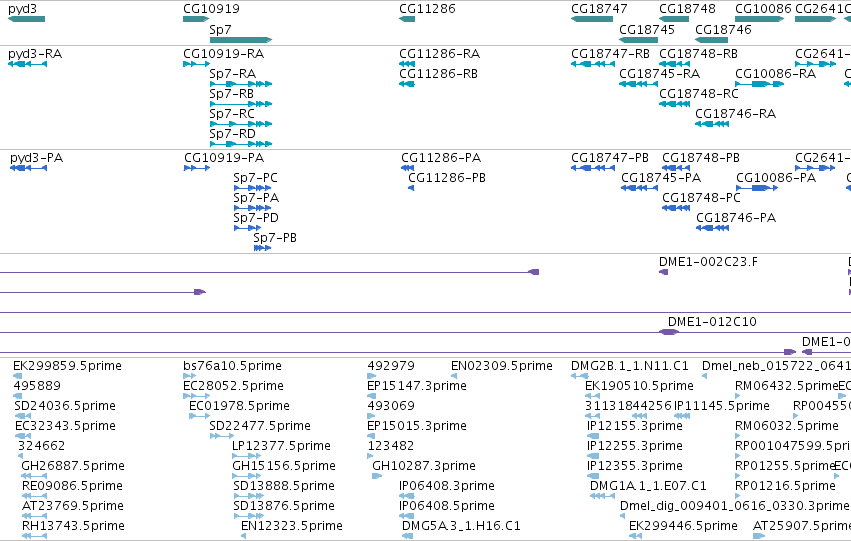Image resolution: width=851 pixels, height=541 pixels.
Task: Click EST GH26887.5prime
Action: pyautogui.click(x=34, y=476)
